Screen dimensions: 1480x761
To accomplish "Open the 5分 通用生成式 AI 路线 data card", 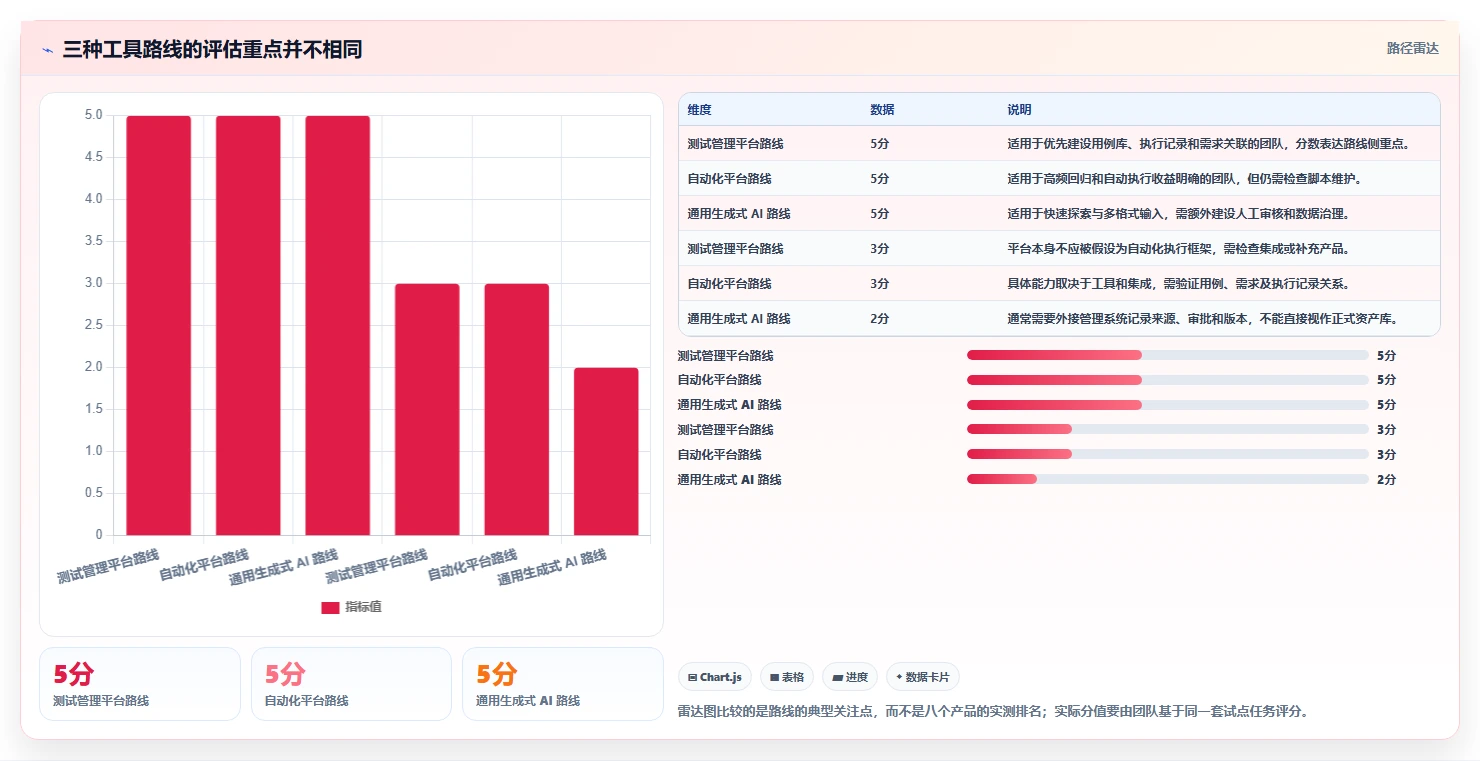I will point(563,684).
